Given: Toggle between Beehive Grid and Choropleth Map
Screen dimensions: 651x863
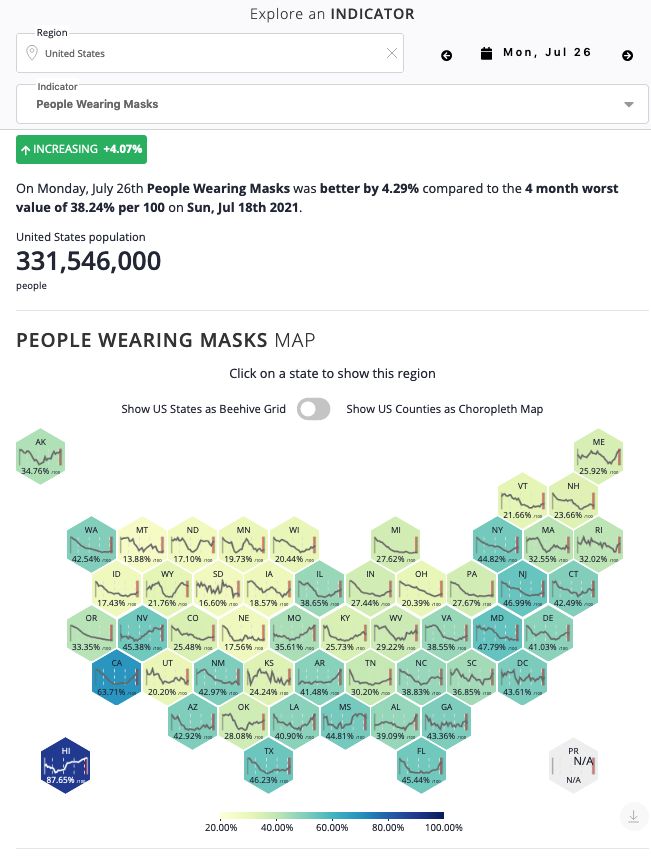Looking at the screenshot, I should [313, 409].
